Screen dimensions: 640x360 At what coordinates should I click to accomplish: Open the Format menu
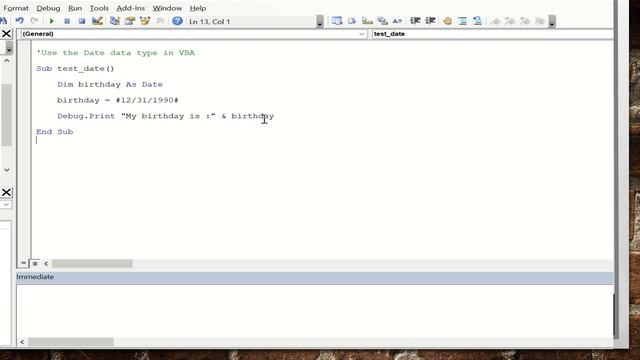(x=16, y=8)
